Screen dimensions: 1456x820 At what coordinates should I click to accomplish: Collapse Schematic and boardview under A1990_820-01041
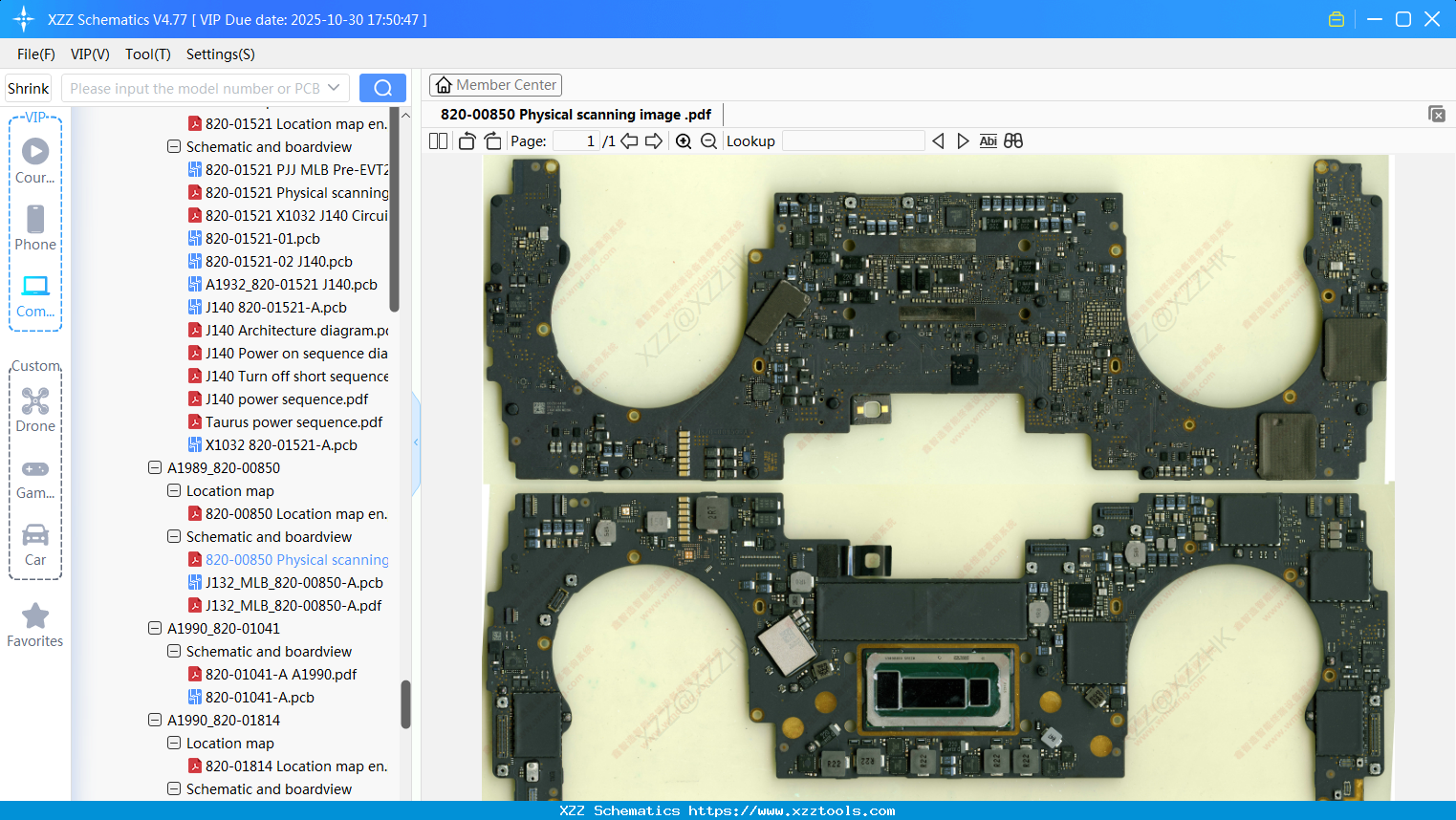click(x=174, y=652)
